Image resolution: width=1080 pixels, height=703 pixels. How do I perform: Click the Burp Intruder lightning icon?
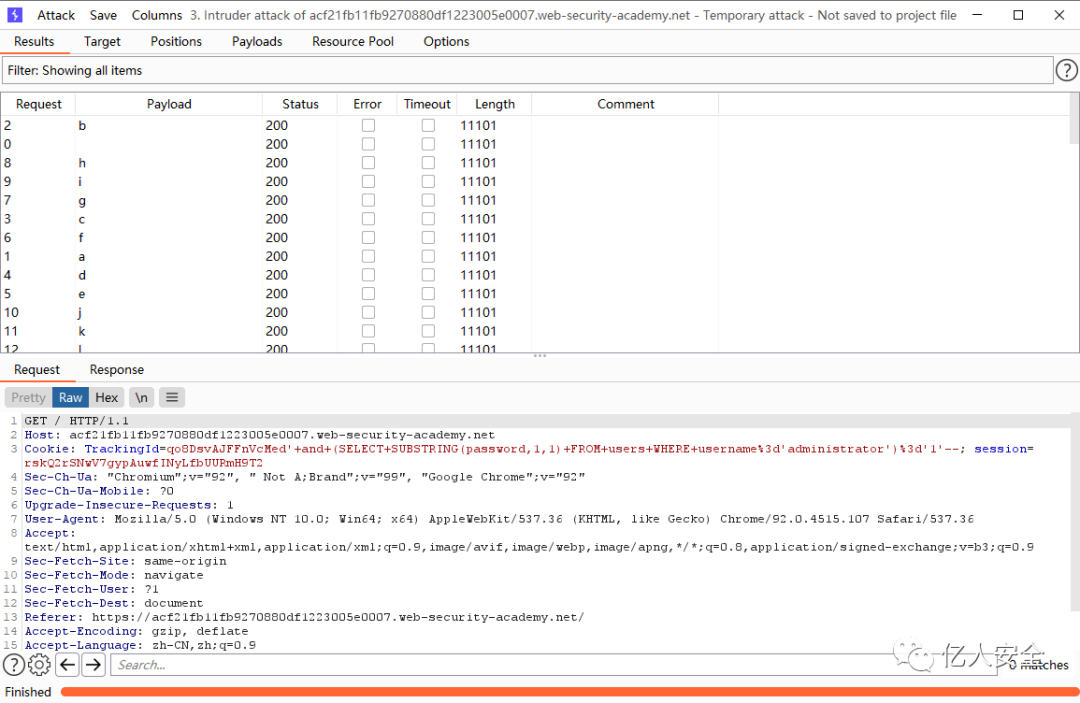click(x=14, y=15)
